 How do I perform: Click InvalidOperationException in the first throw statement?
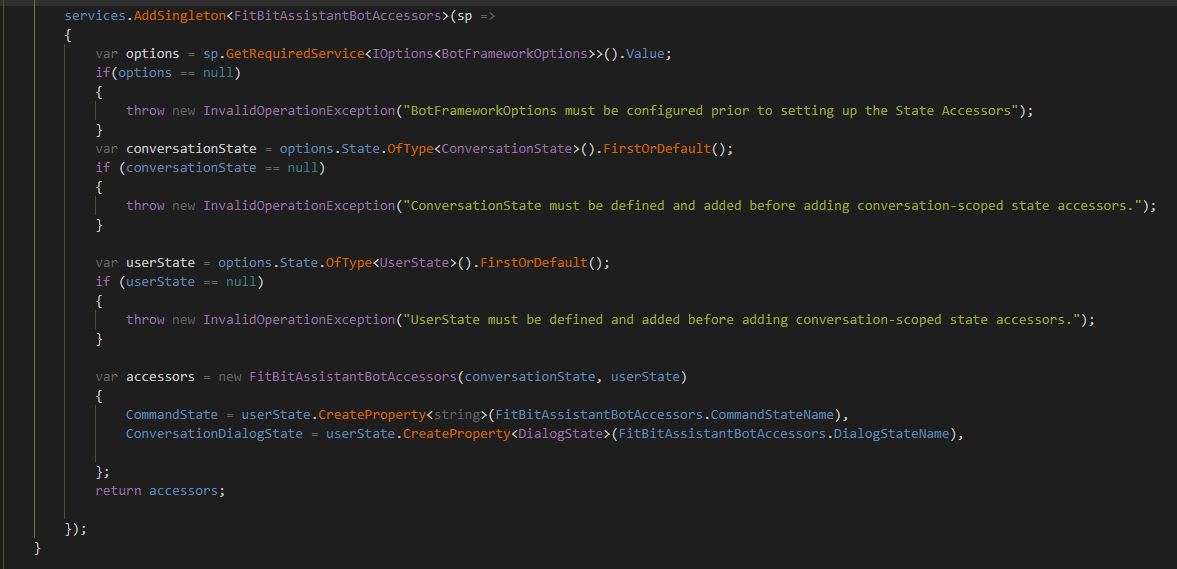299,110
